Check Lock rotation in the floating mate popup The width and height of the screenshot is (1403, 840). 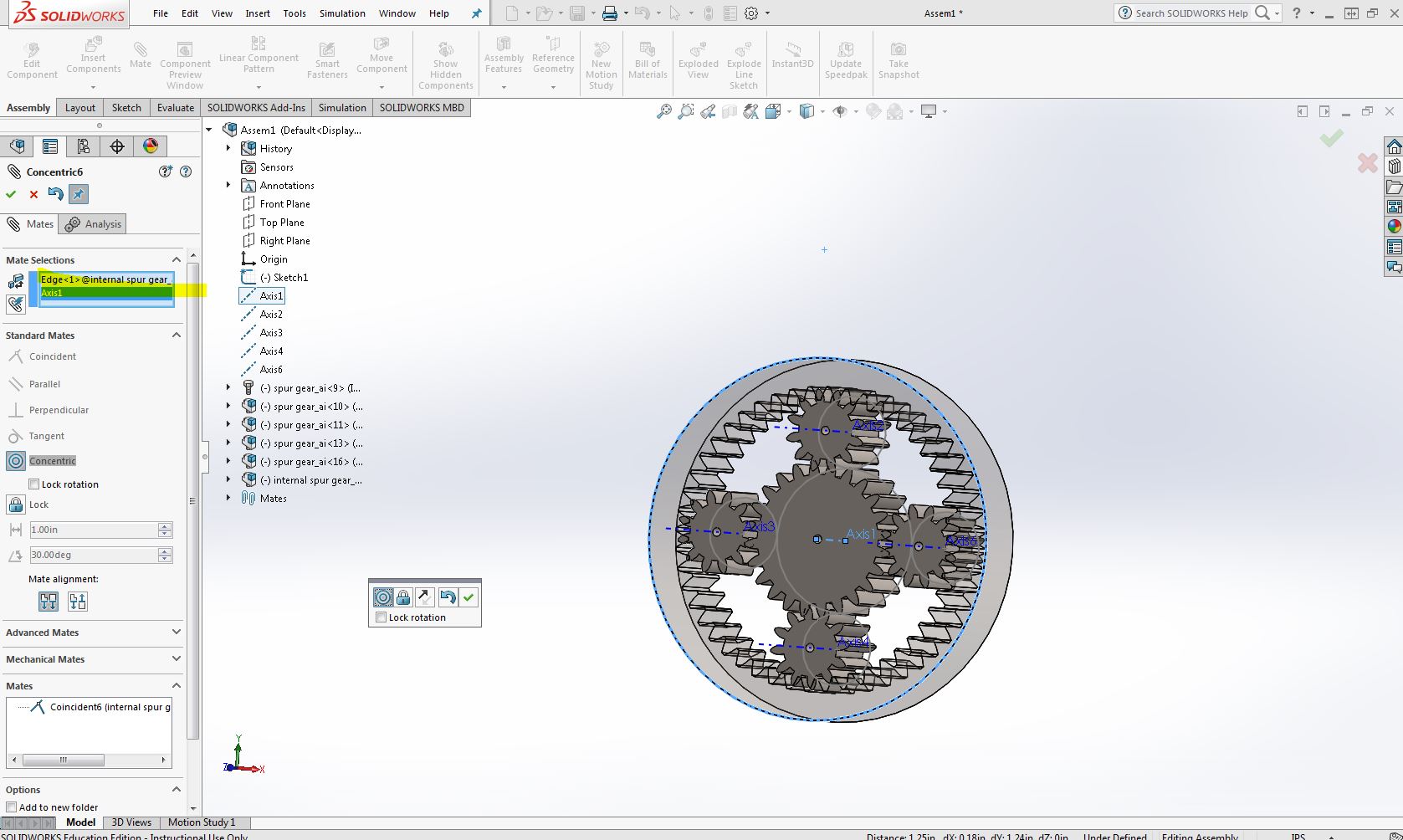pyautogui.click(x=381, y=617)
